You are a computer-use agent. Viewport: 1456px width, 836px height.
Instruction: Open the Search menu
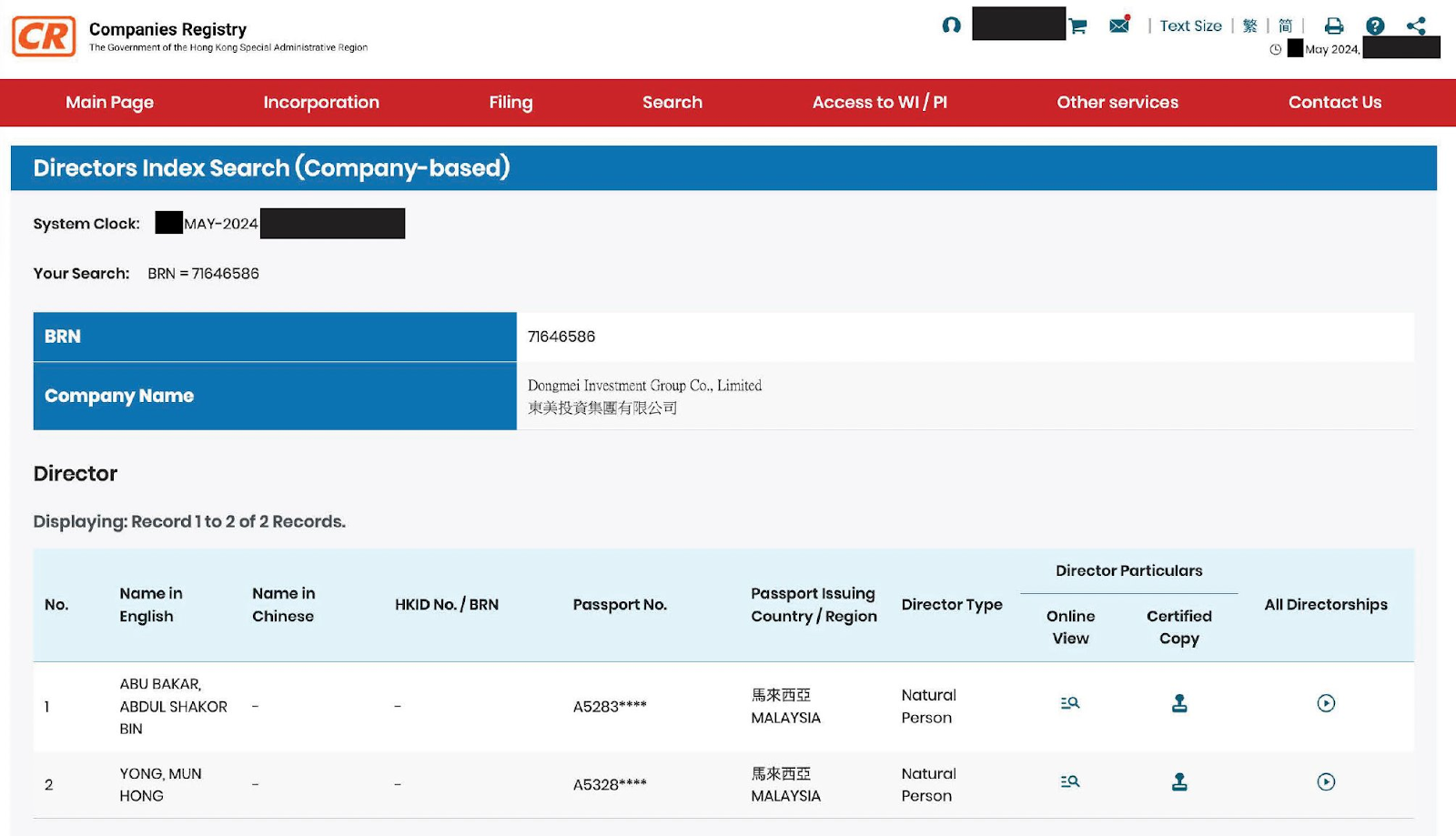(x=672, y=102)
